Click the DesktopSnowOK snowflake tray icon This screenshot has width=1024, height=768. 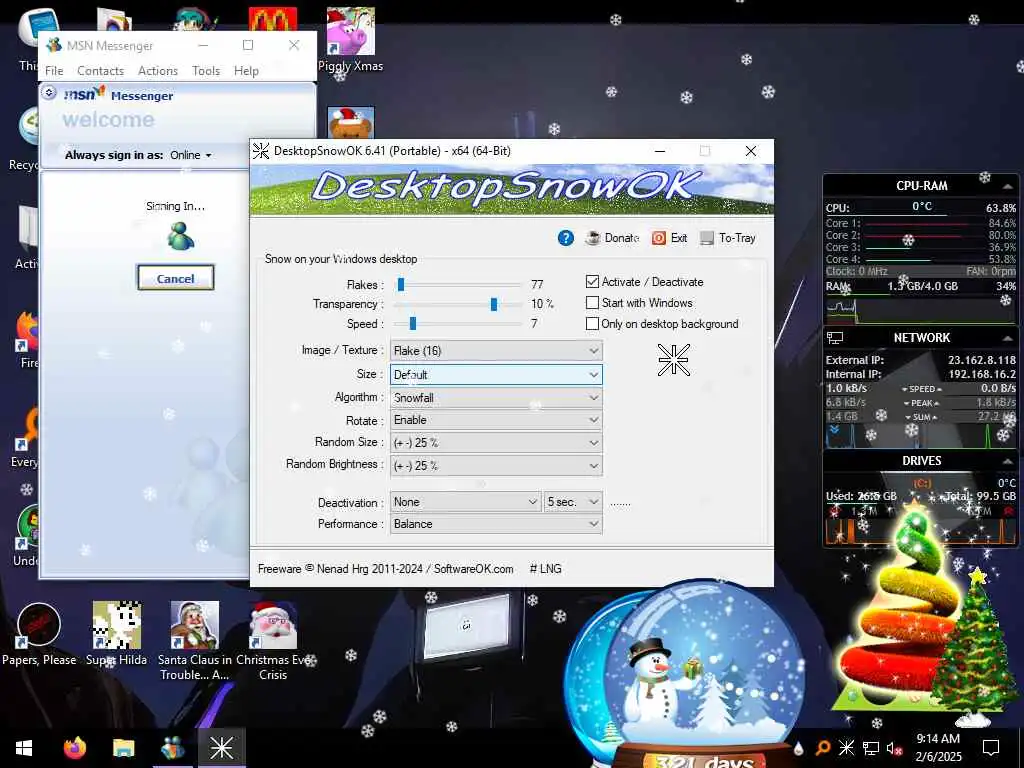point(846,748)
